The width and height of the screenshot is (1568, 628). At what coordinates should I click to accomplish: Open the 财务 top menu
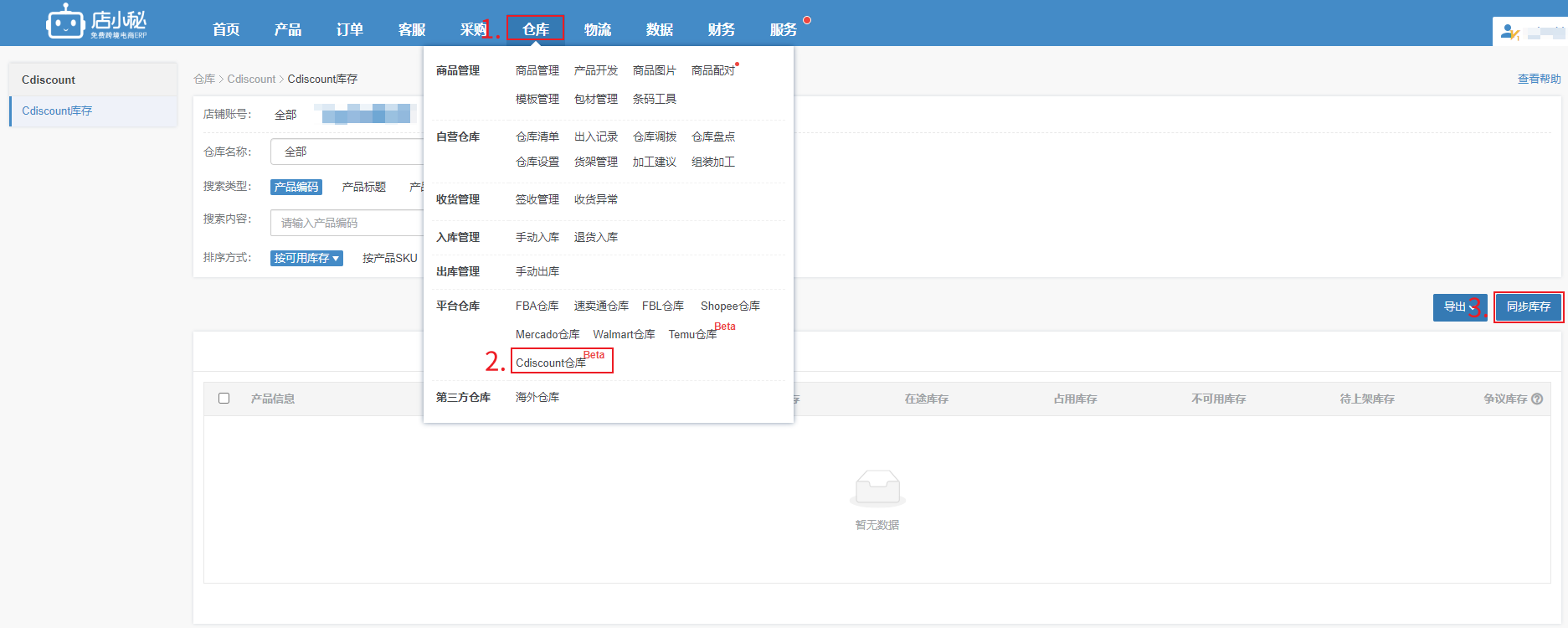coord(722,29)
